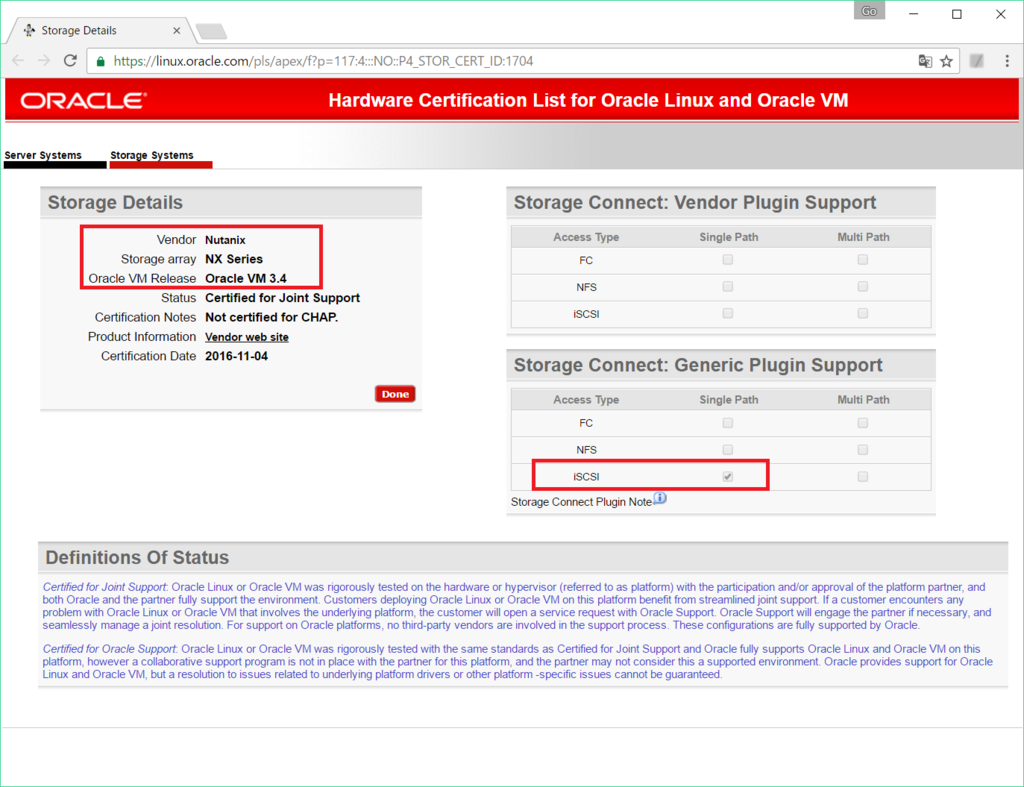Click the NX Series storage array value
Image resolution: width=1024 pixels, height=787 pixels.
[x=234, y=259]
